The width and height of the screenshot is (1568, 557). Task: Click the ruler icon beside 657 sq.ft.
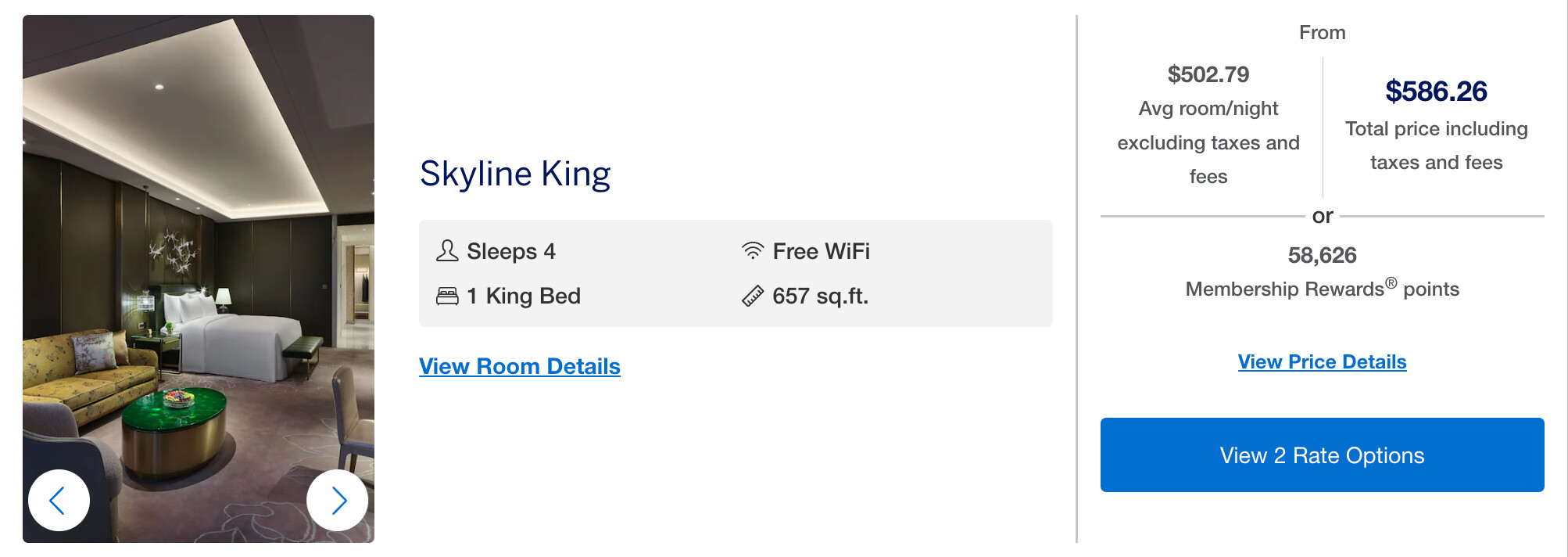click(753, 296)
